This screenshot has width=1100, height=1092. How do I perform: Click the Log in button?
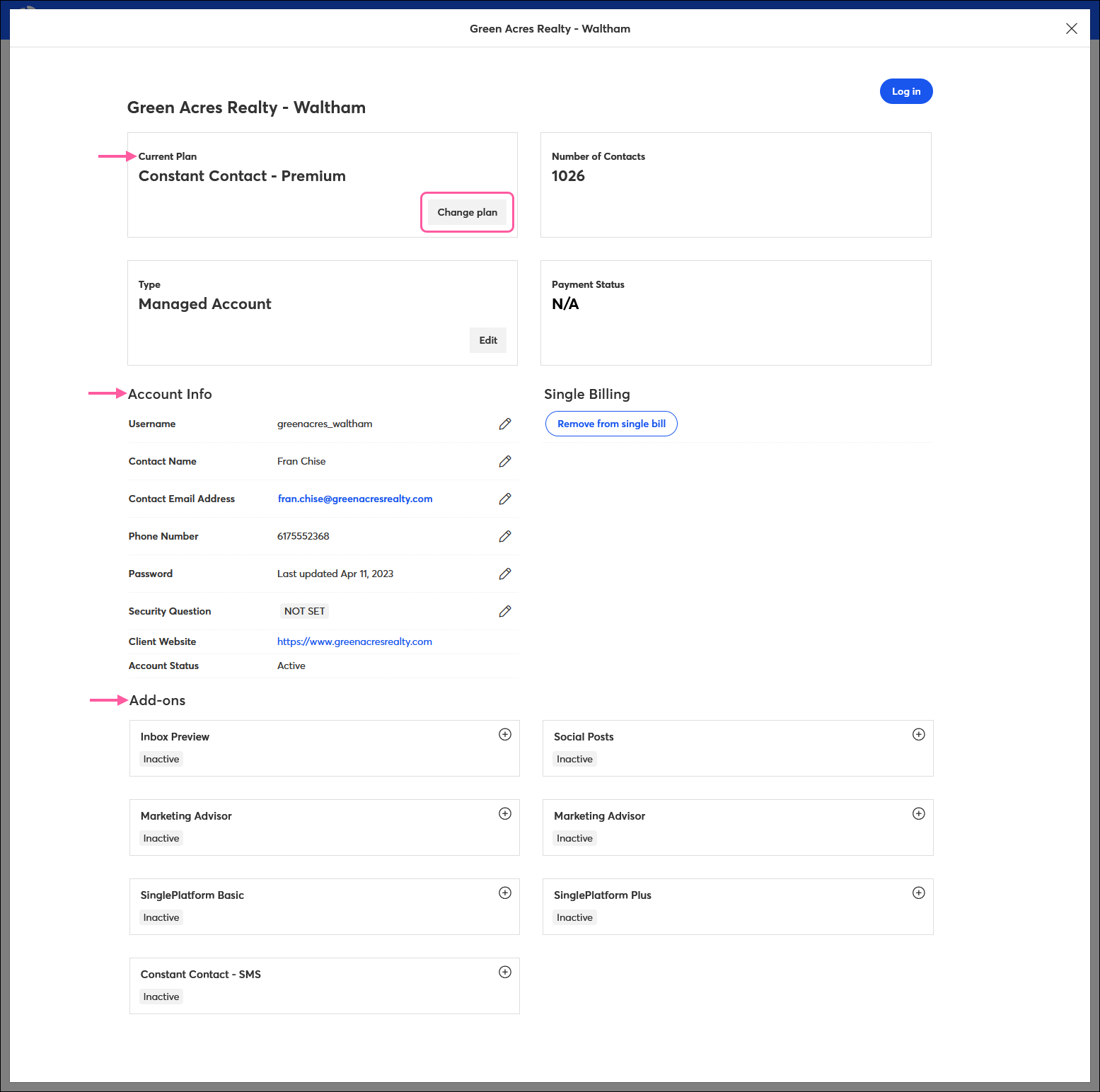point(906,91)
